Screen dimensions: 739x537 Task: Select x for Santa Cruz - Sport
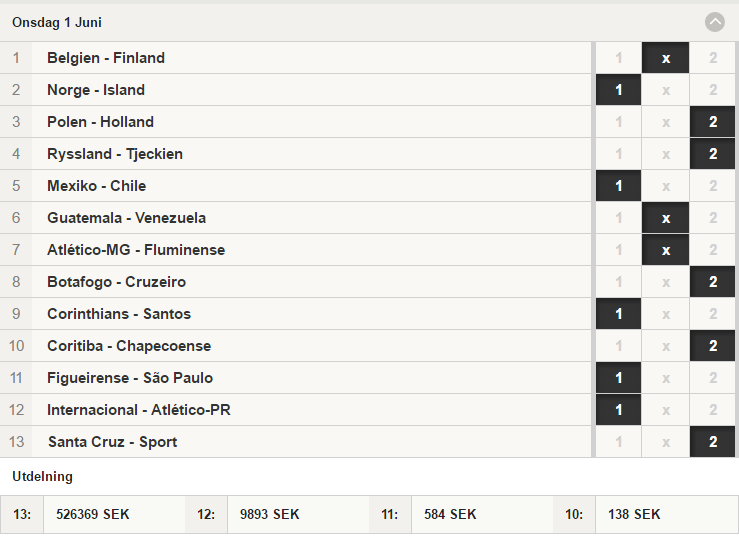tap(665, 442)
